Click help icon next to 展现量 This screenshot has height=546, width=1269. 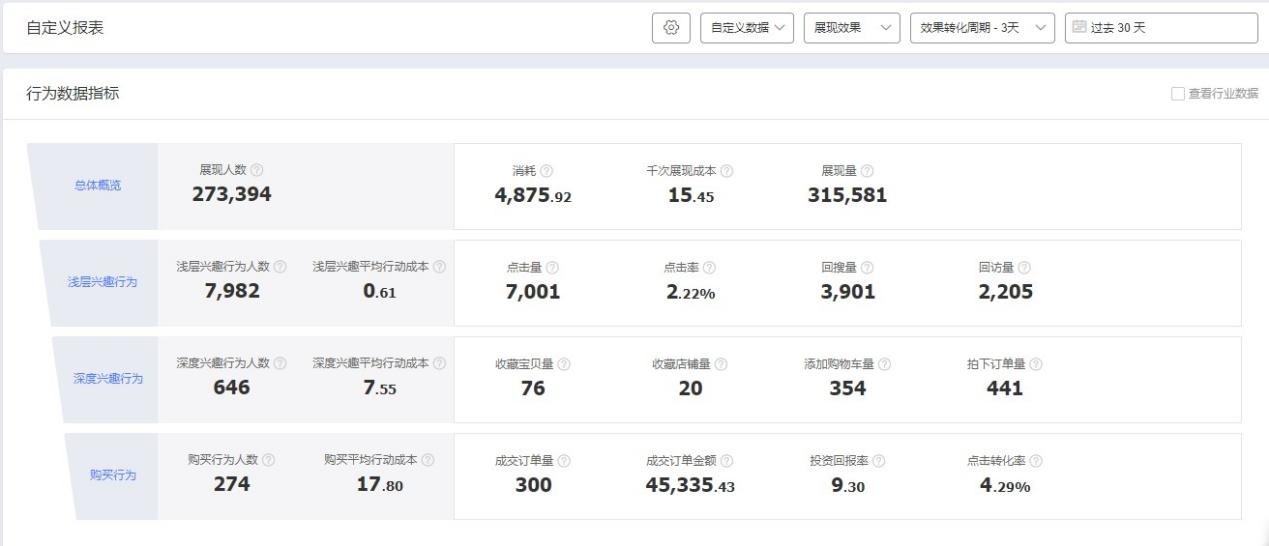tap(867, 171)
